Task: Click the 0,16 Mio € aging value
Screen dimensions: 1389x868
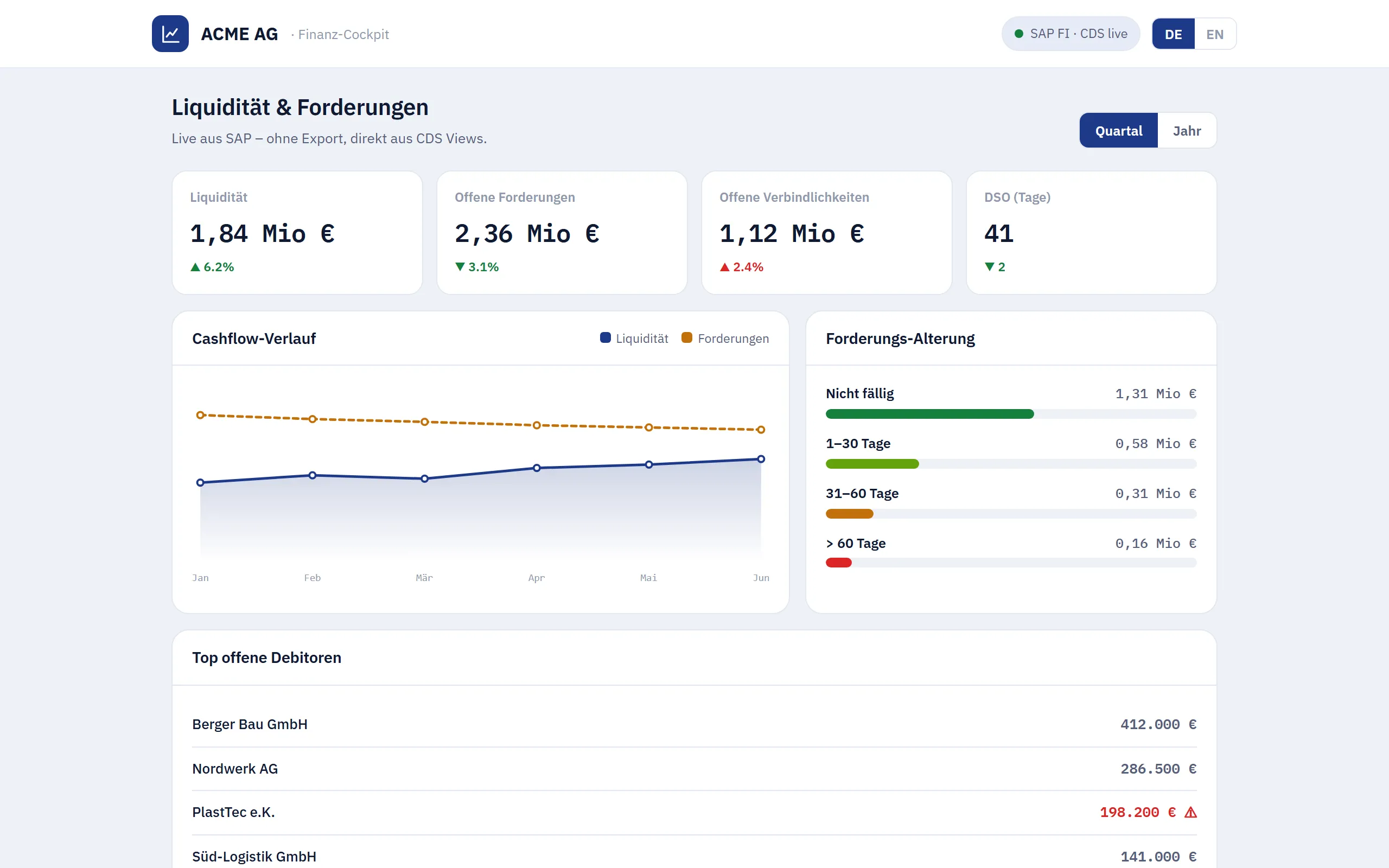Action: 1155,544
